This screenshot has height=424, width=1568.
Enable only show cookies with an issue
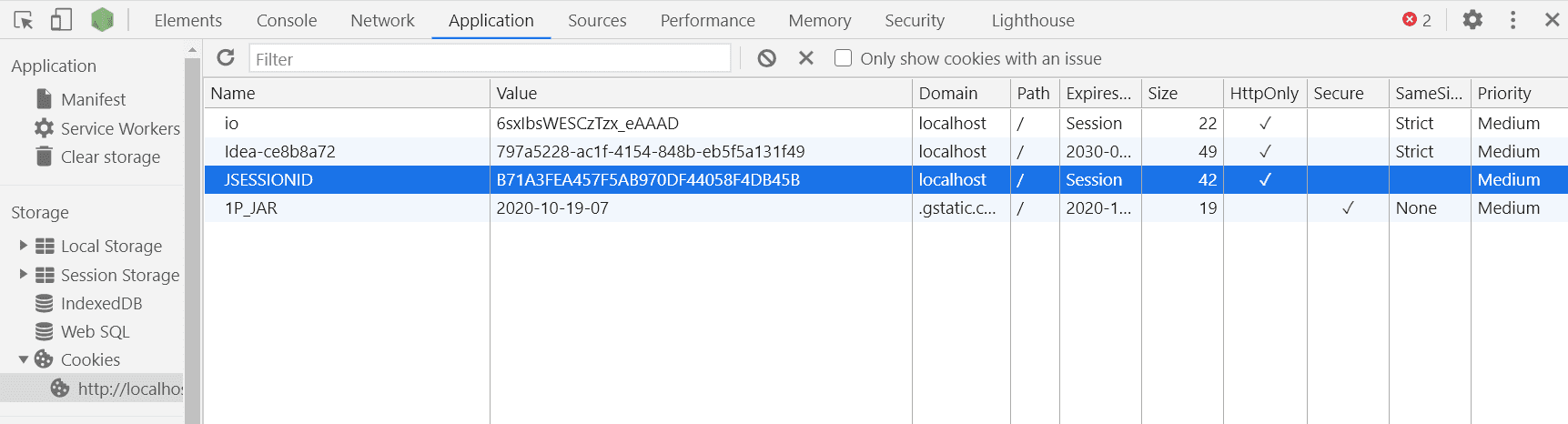[x=844, y=58]
